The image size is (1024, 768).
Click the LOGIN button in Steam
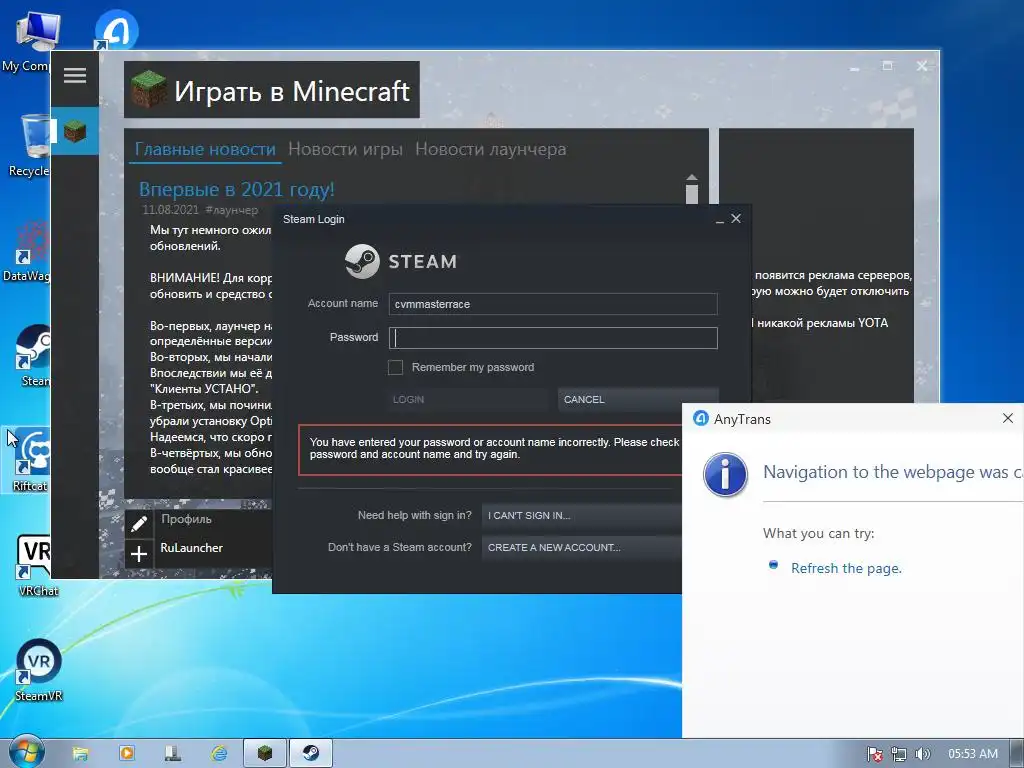(x=468, y=399)
